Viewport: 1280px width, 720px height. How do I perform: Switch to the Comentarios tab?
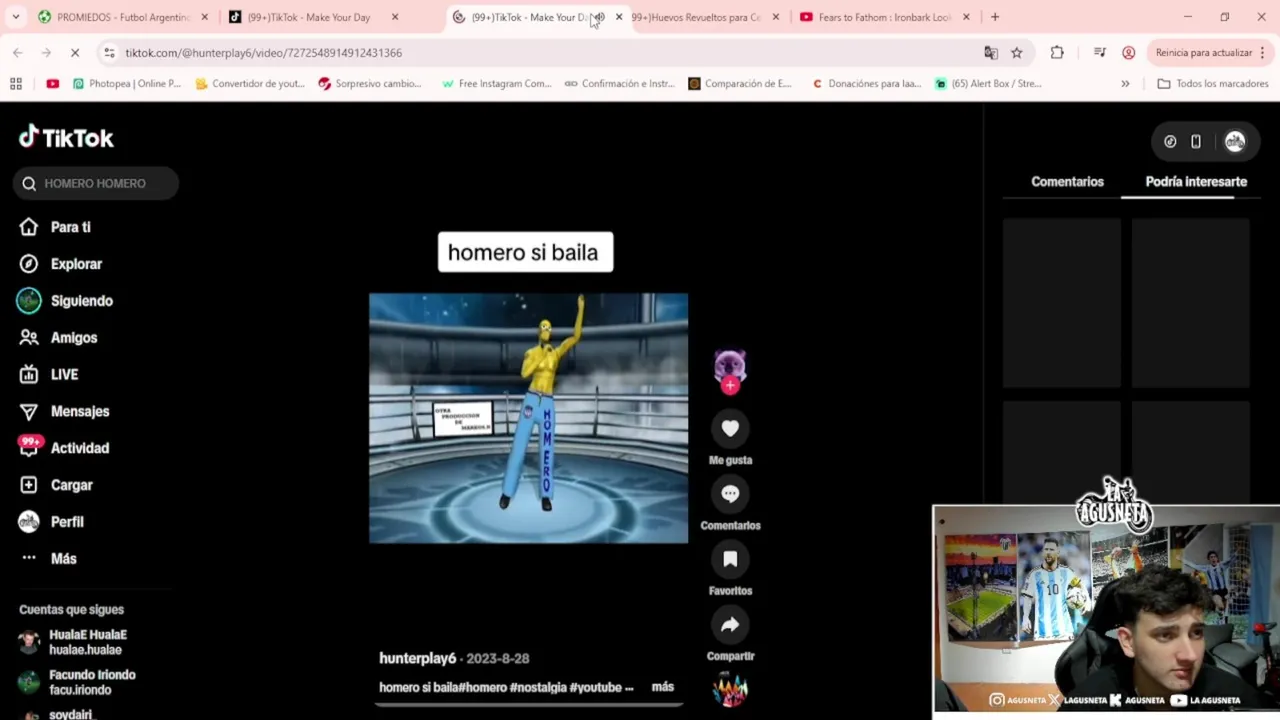coord(1067,181)
